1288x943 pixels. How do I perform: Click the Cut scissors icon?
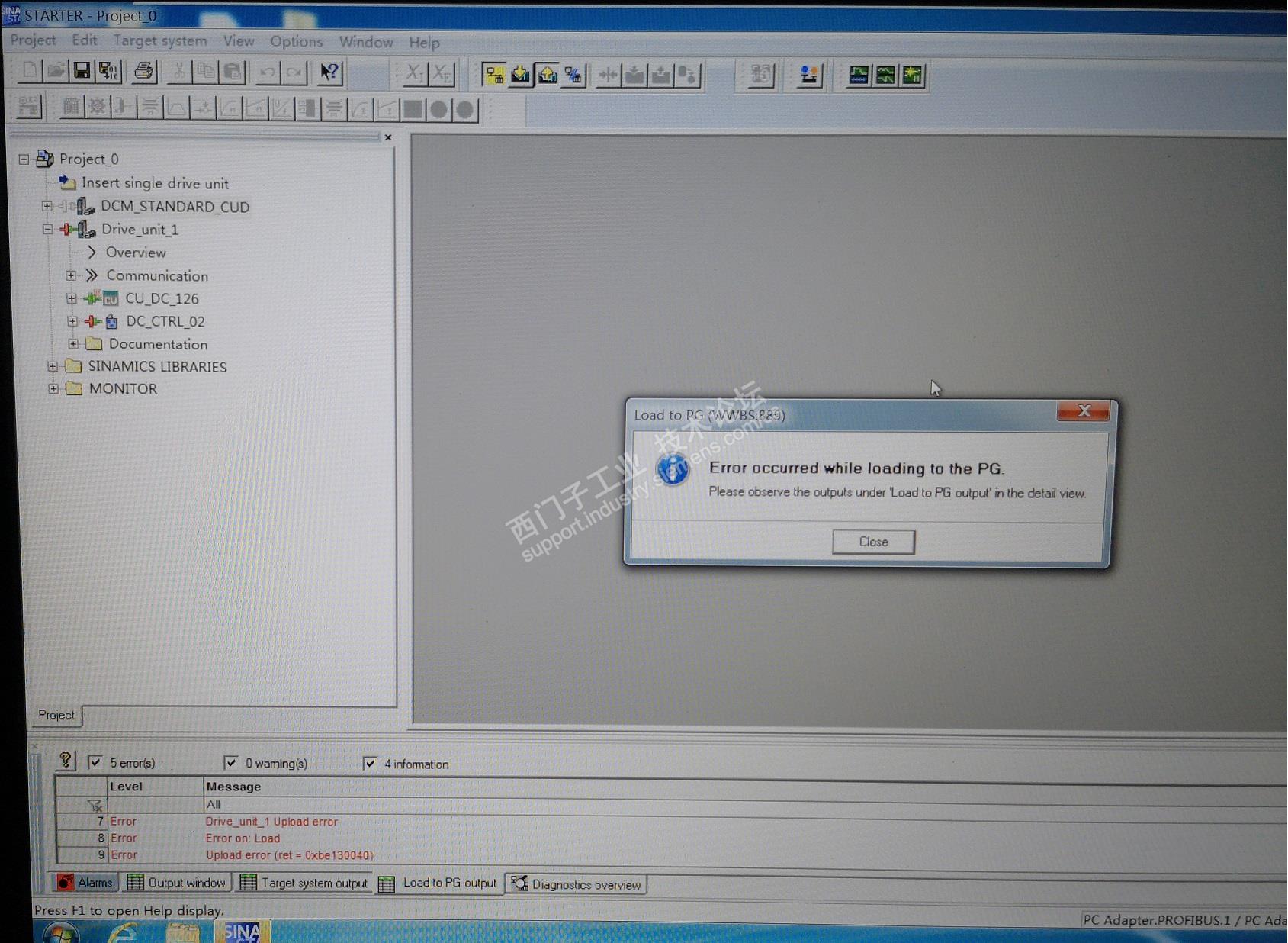pos(178,72)
